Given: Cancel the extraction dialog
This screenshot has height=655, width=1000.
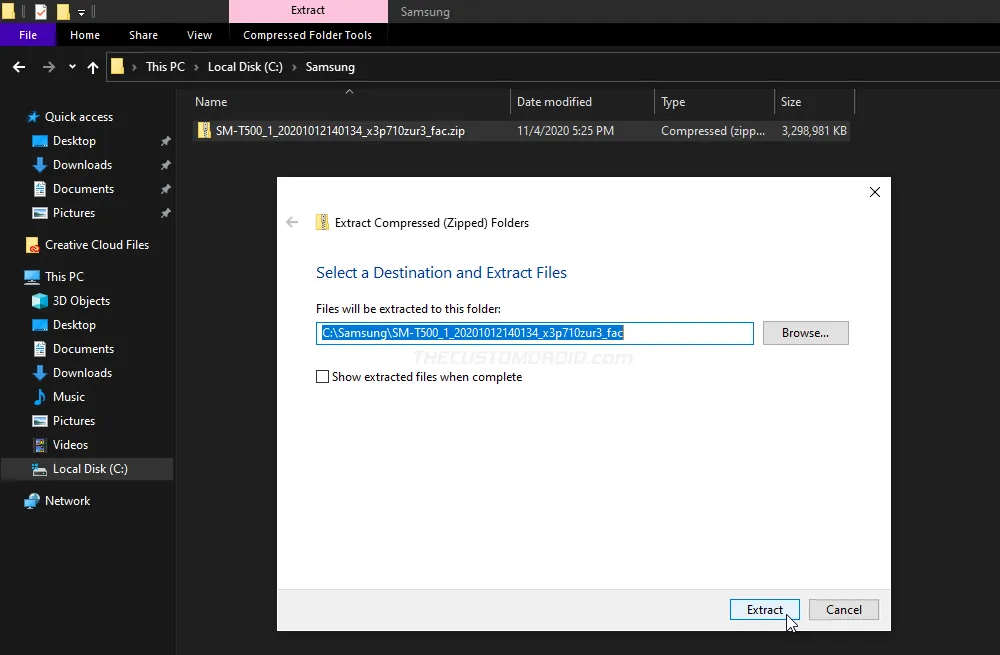Looking at the screenshot, I should [843, 610].
